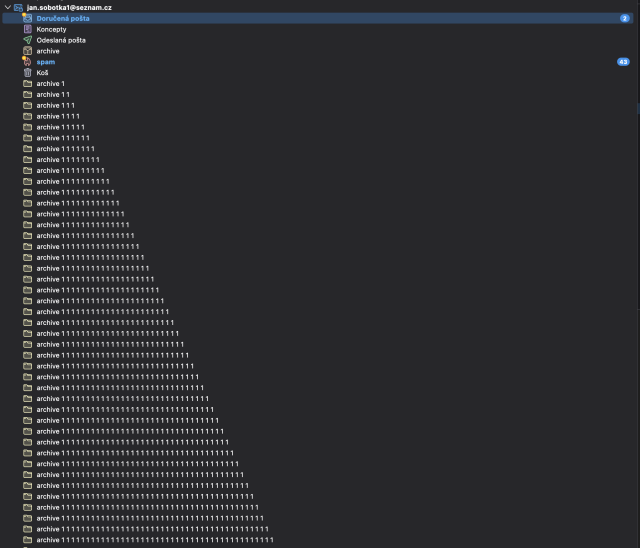Viewport: 640px width, 548px height.
Task: Click the spam folder flame icon
Action: 28,62
